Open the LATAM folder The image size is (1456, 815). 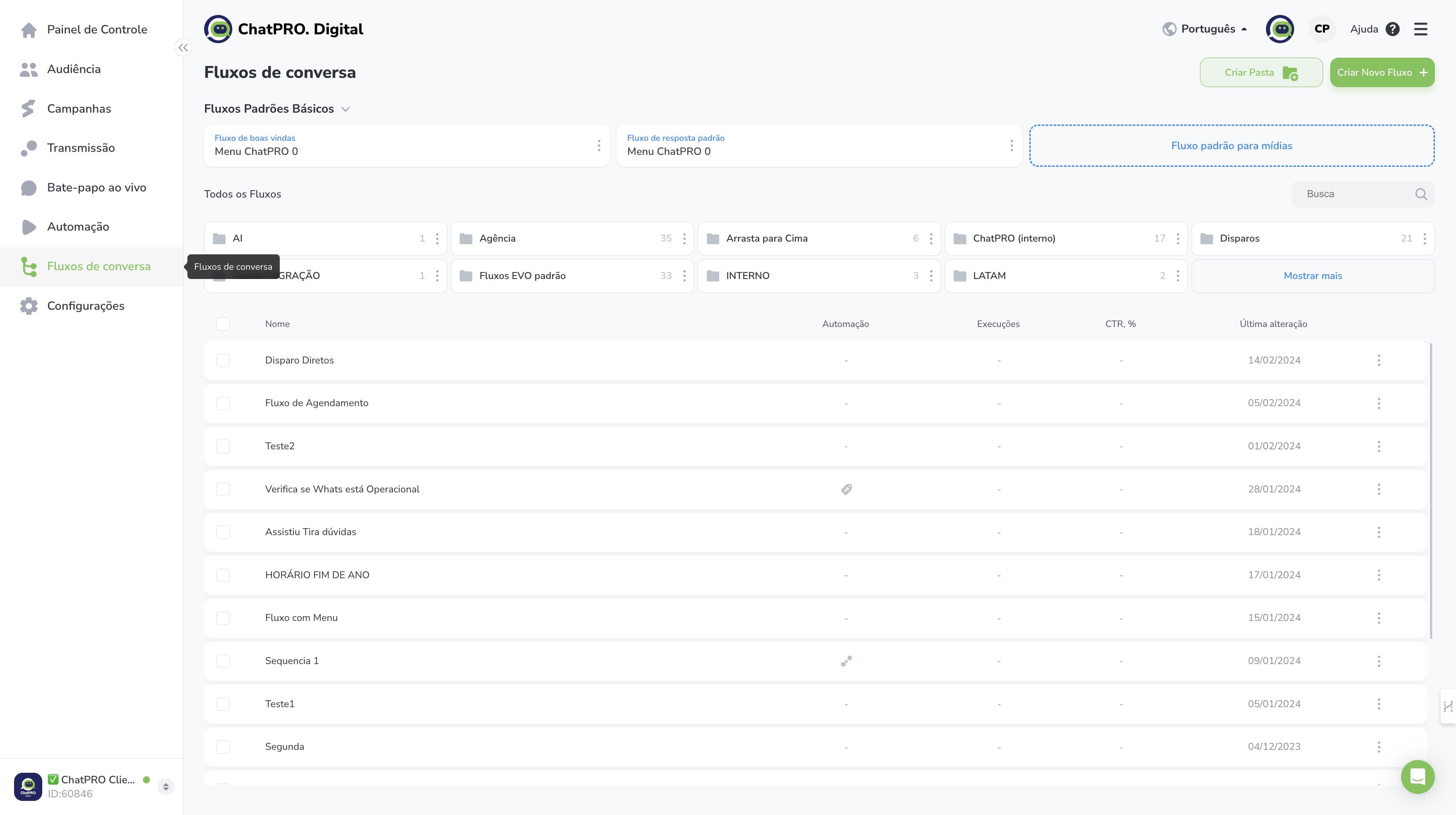pyautogui.click(x=1066, y=276)
